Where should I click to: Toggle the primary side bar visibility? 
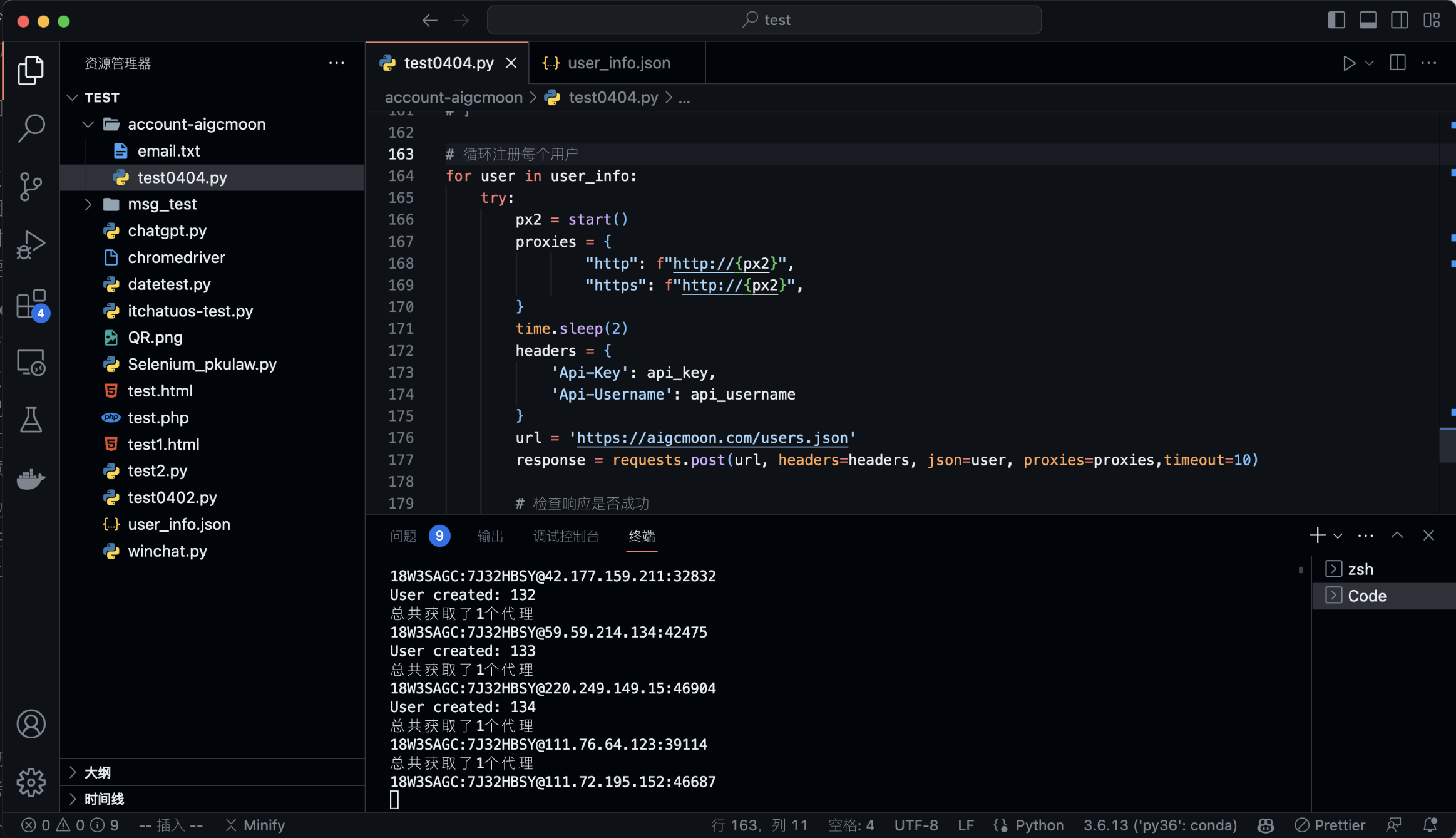(x=1336, y=20)
